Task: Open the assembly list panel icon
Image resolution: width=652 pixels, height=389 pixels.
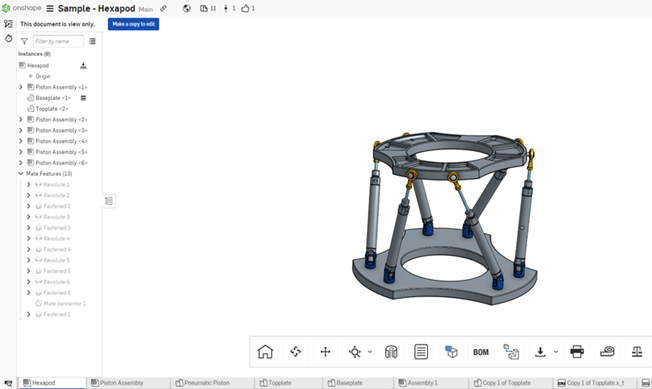Action: pyautogui.click(x=8, y=24)
